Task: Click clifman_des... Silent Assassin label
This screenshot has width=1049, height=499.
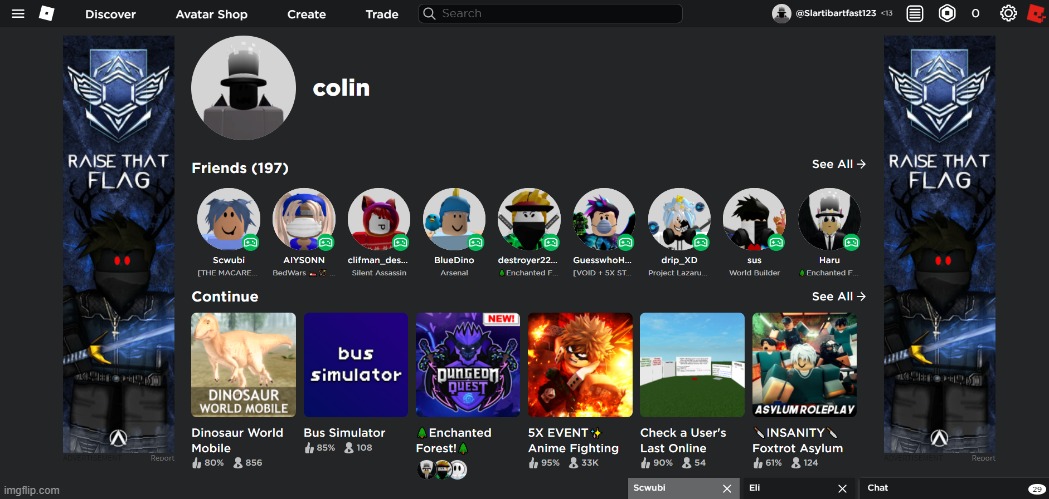Action: point(379,273)
